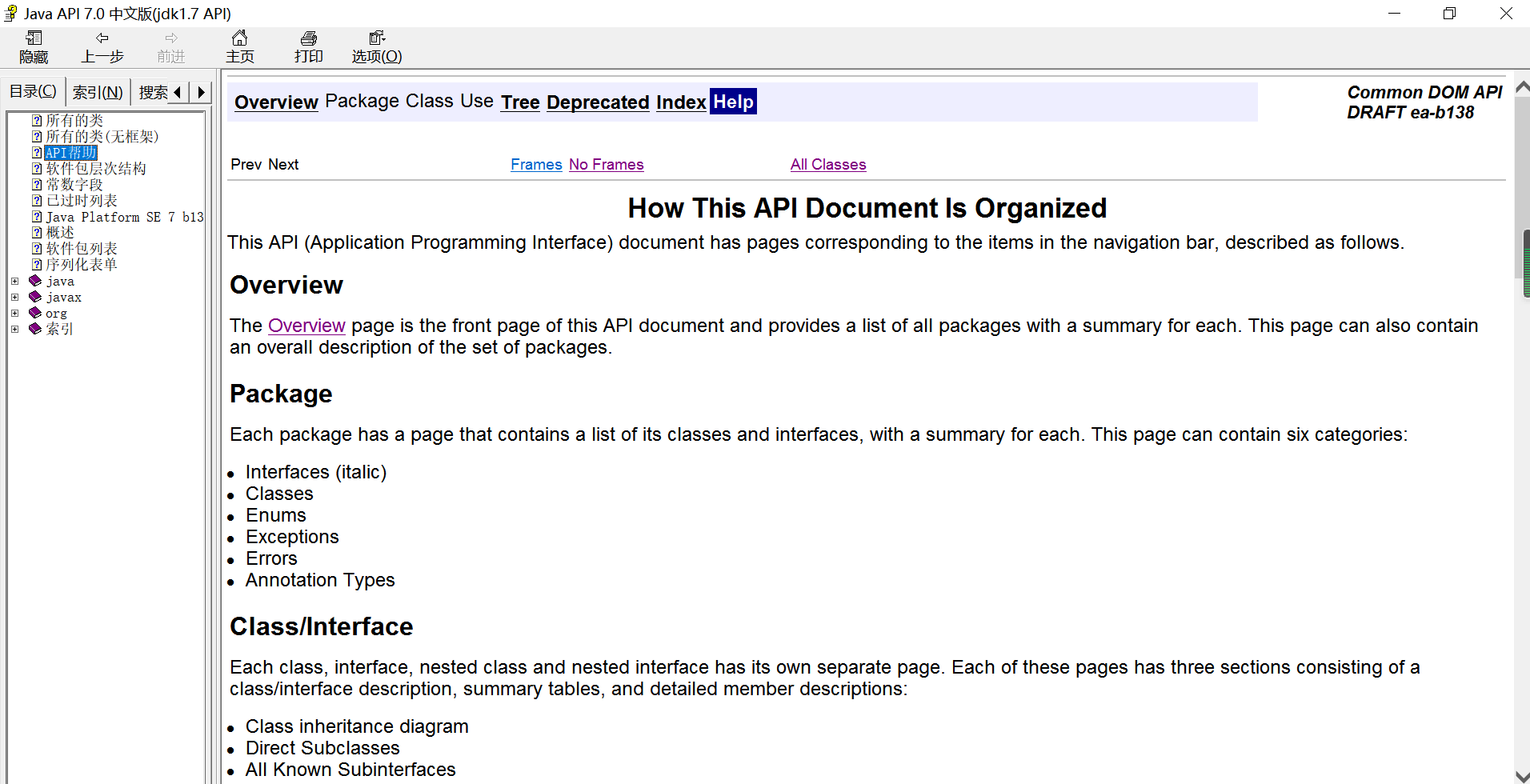Viewport: 1530px width, 784px height.
Task: Expand the javax tree node
Action: pos(15,297)
